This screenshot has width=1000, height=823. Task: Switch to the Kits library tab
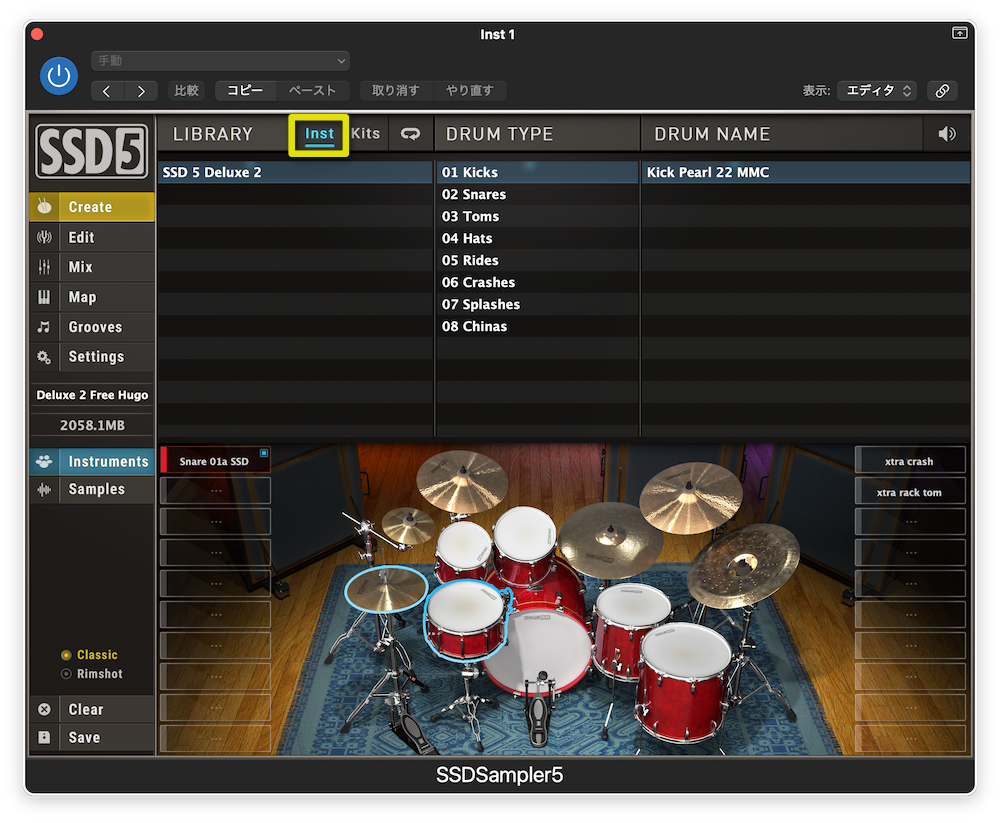point(365,133)
